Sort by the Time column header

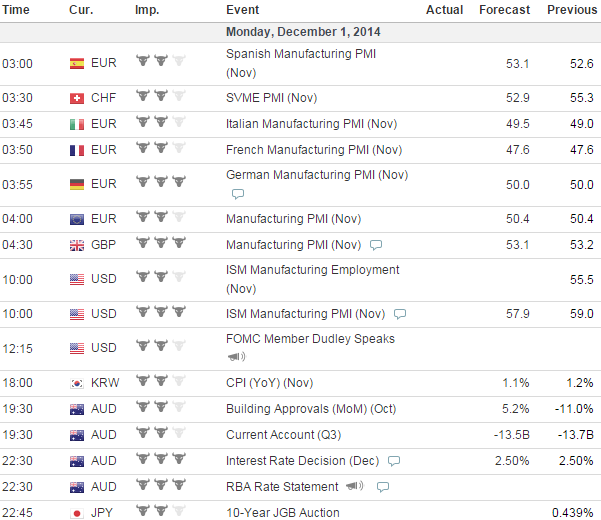pyautogui.click(x=16, y=9)
